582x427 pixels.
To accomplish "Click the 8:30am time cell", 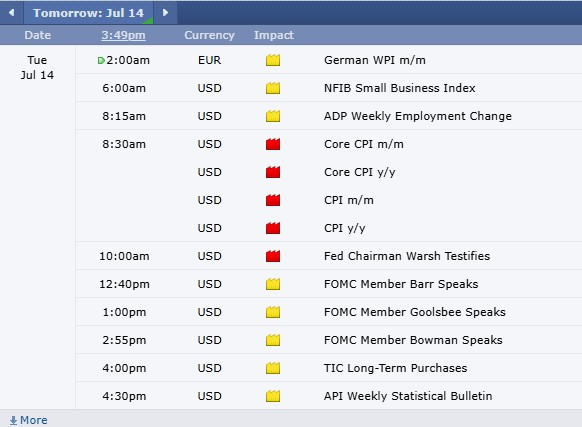I will 124,144.
